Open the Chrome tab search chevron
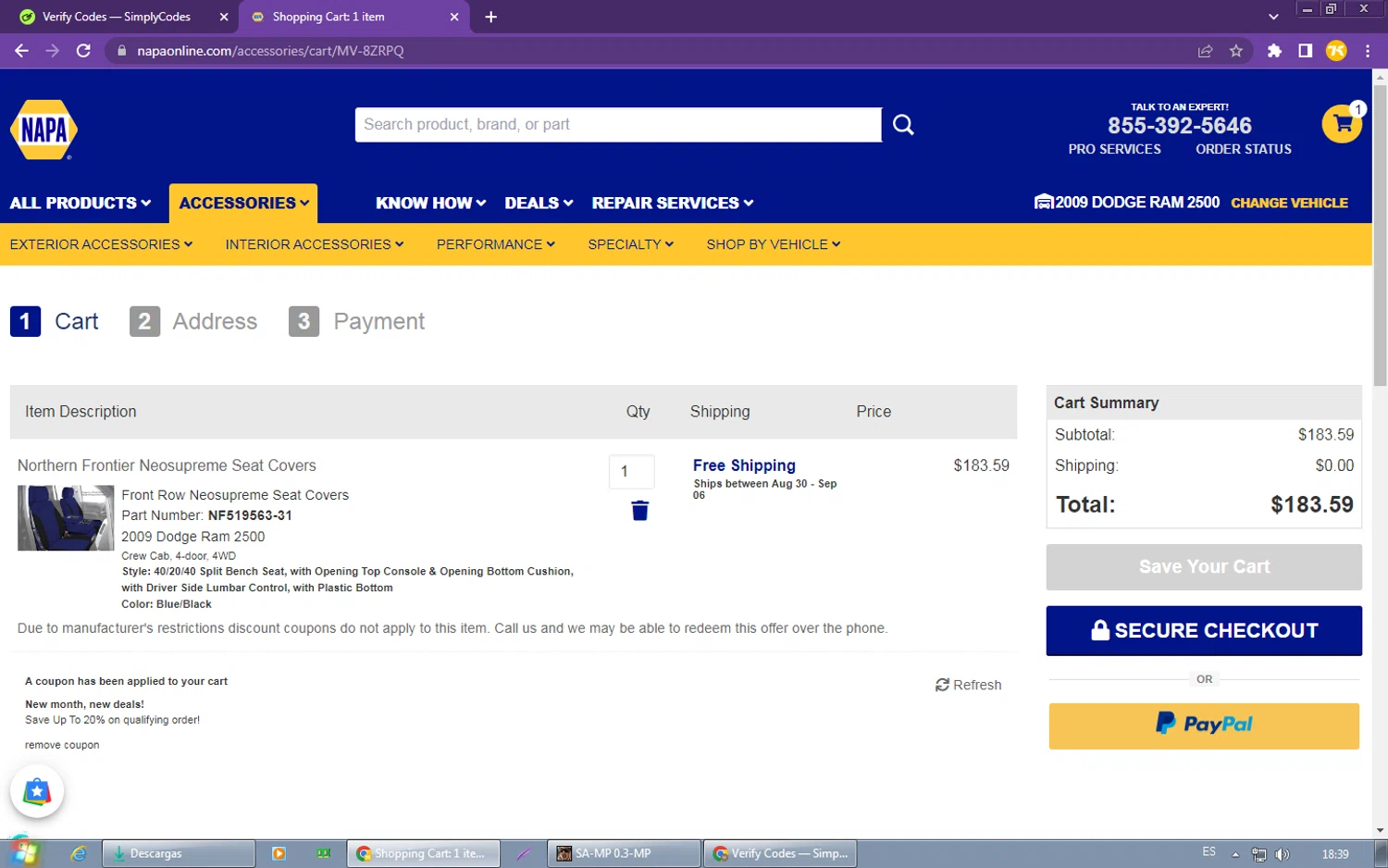Screen dimensions: 1388x868 (1273, 17)
